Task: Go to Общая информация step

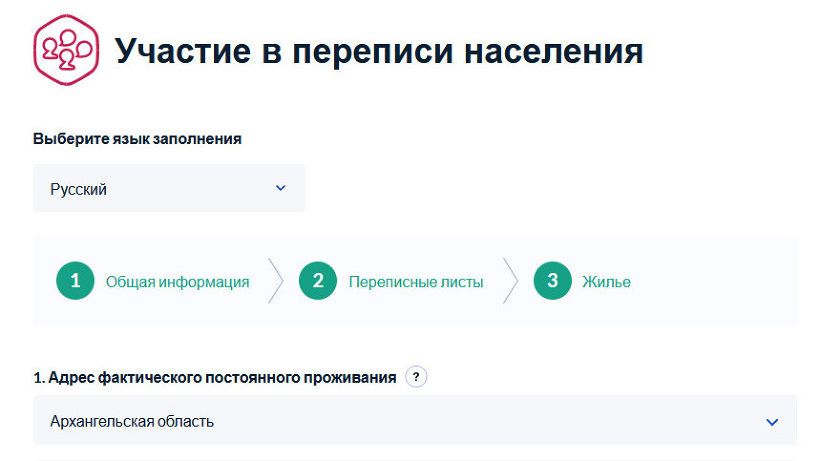Action: pyautogui.click(x=177, y=282)
